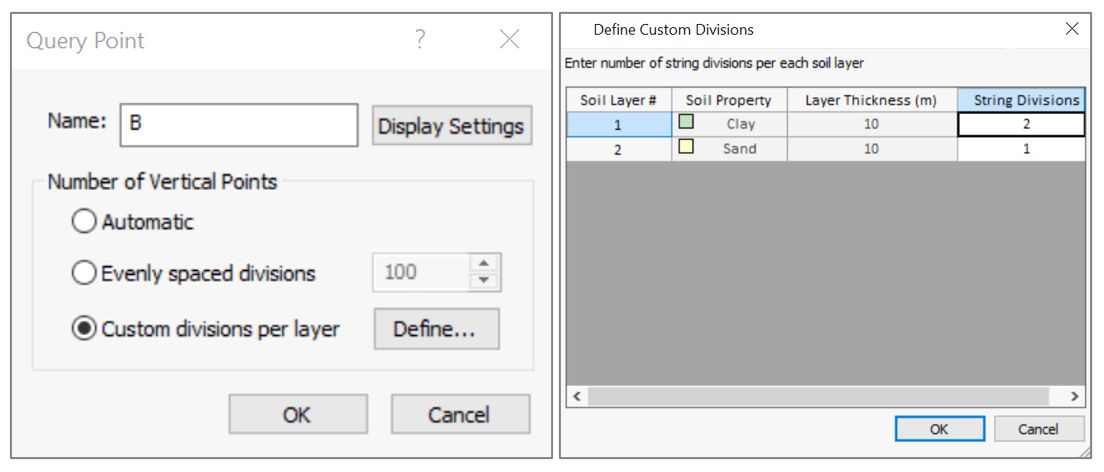Open the Display Settings button
The width and height of the screenshot is (1104, 472).
451,126
